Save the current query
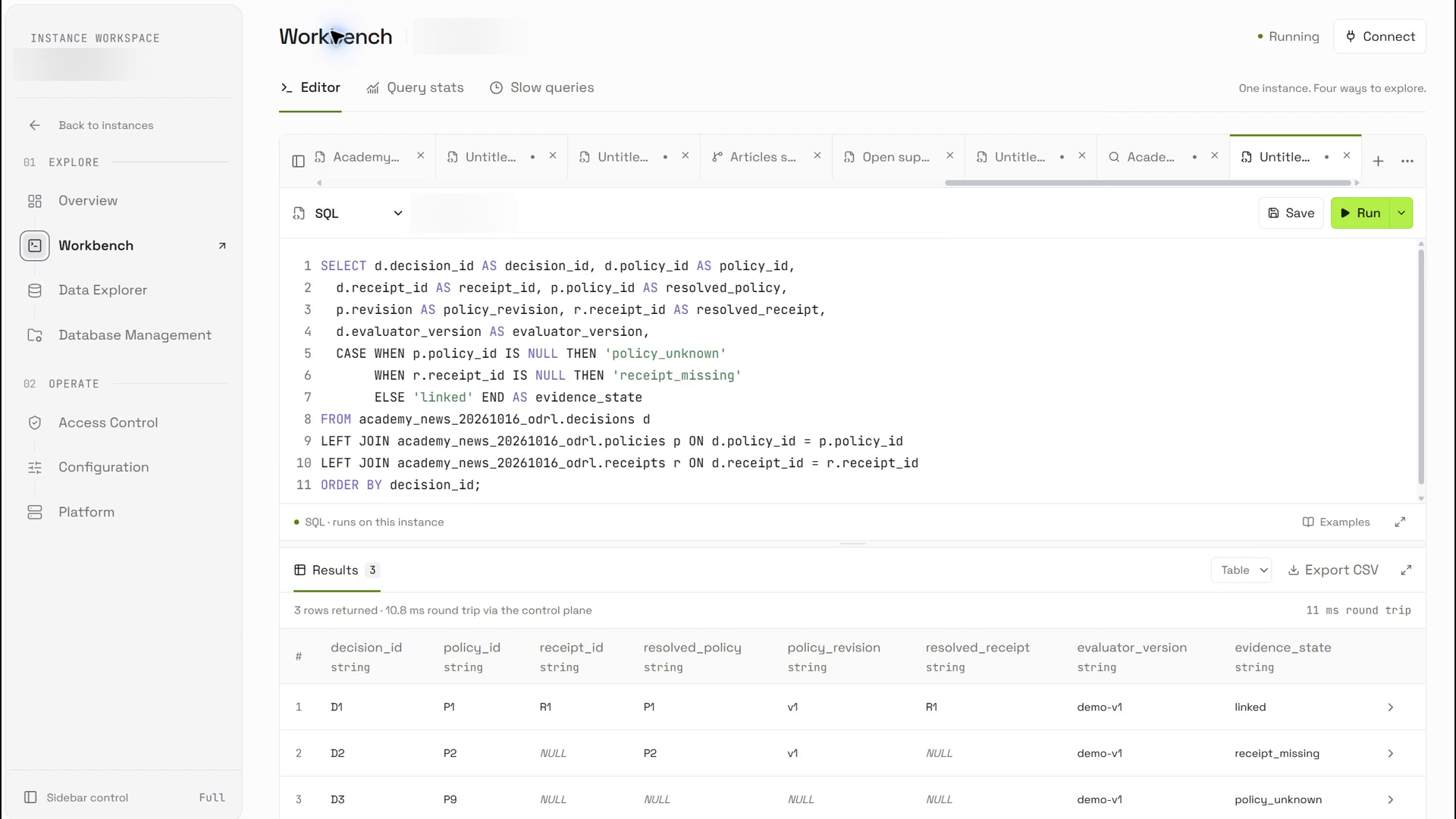The width and height of the screenshot is (1456, 819). tap(1291, 213)
